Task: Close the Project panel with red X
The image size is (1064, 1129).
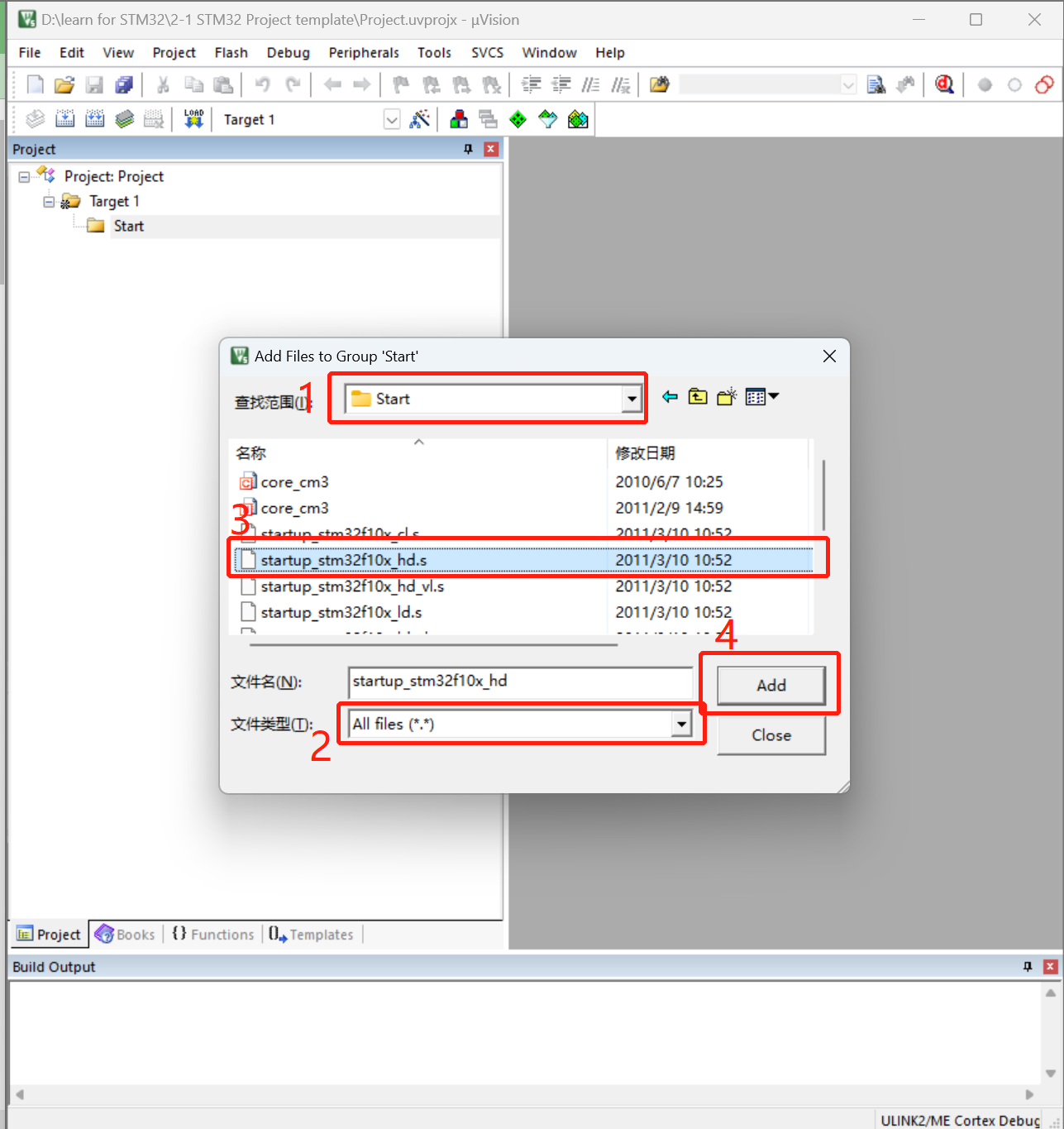Action: point(491,149)
